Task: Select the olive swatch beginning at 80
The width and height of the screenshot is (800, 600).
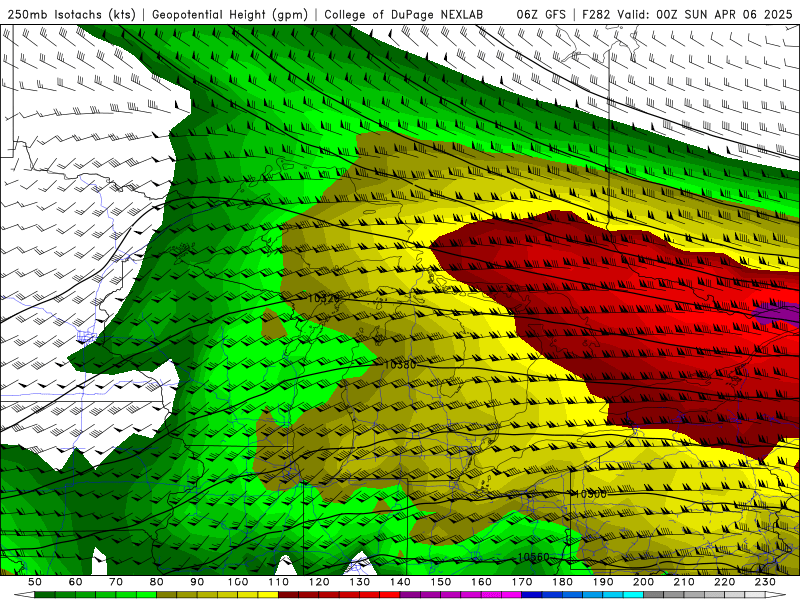Action: [166, 594]
